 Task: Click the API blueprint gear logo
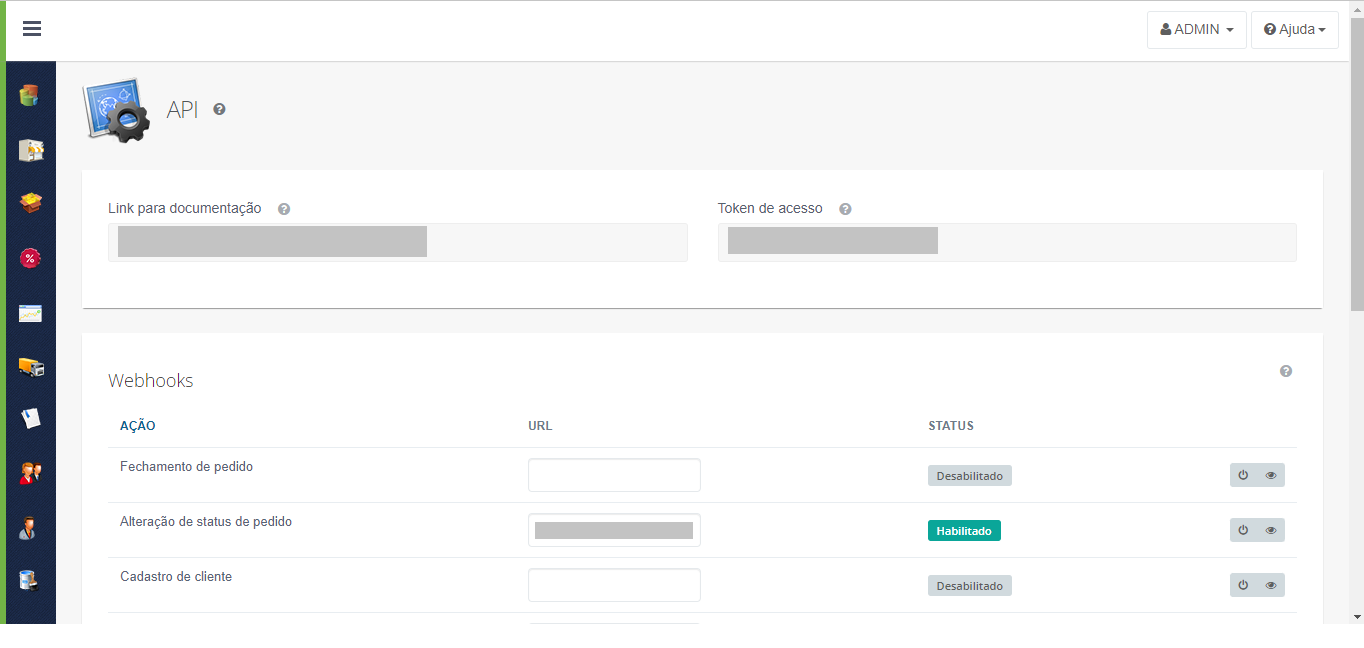116,110
